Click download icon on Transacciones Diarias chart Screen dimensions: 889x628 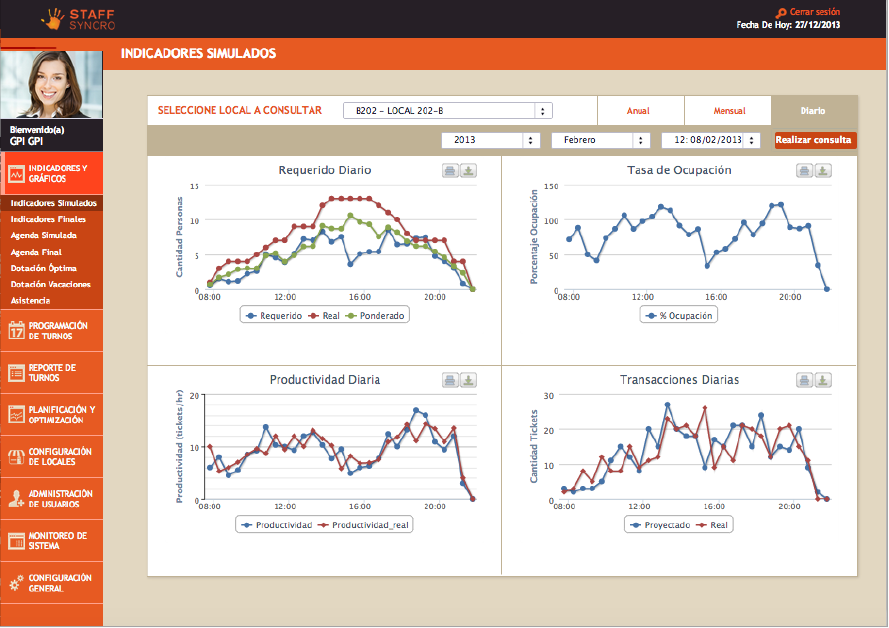pyautogui.click(x=822, y=380)
